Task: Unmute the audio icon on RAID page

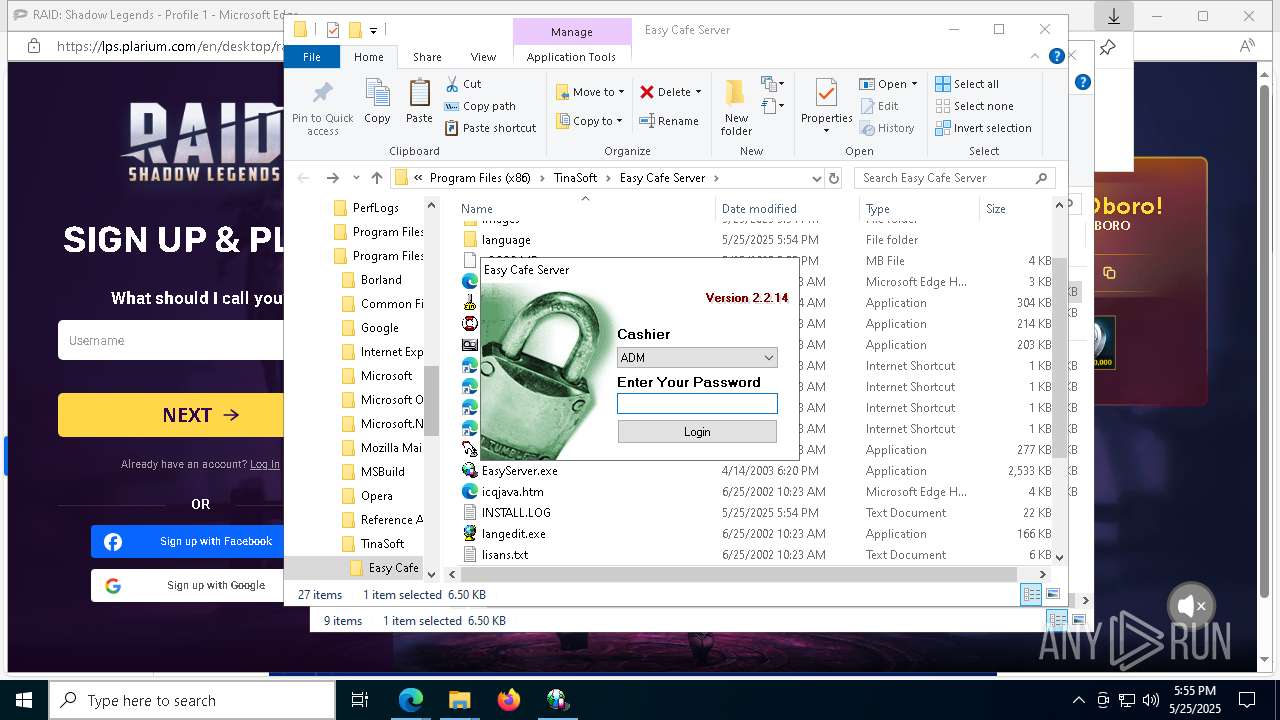Action: click(x=1191, y=606)
